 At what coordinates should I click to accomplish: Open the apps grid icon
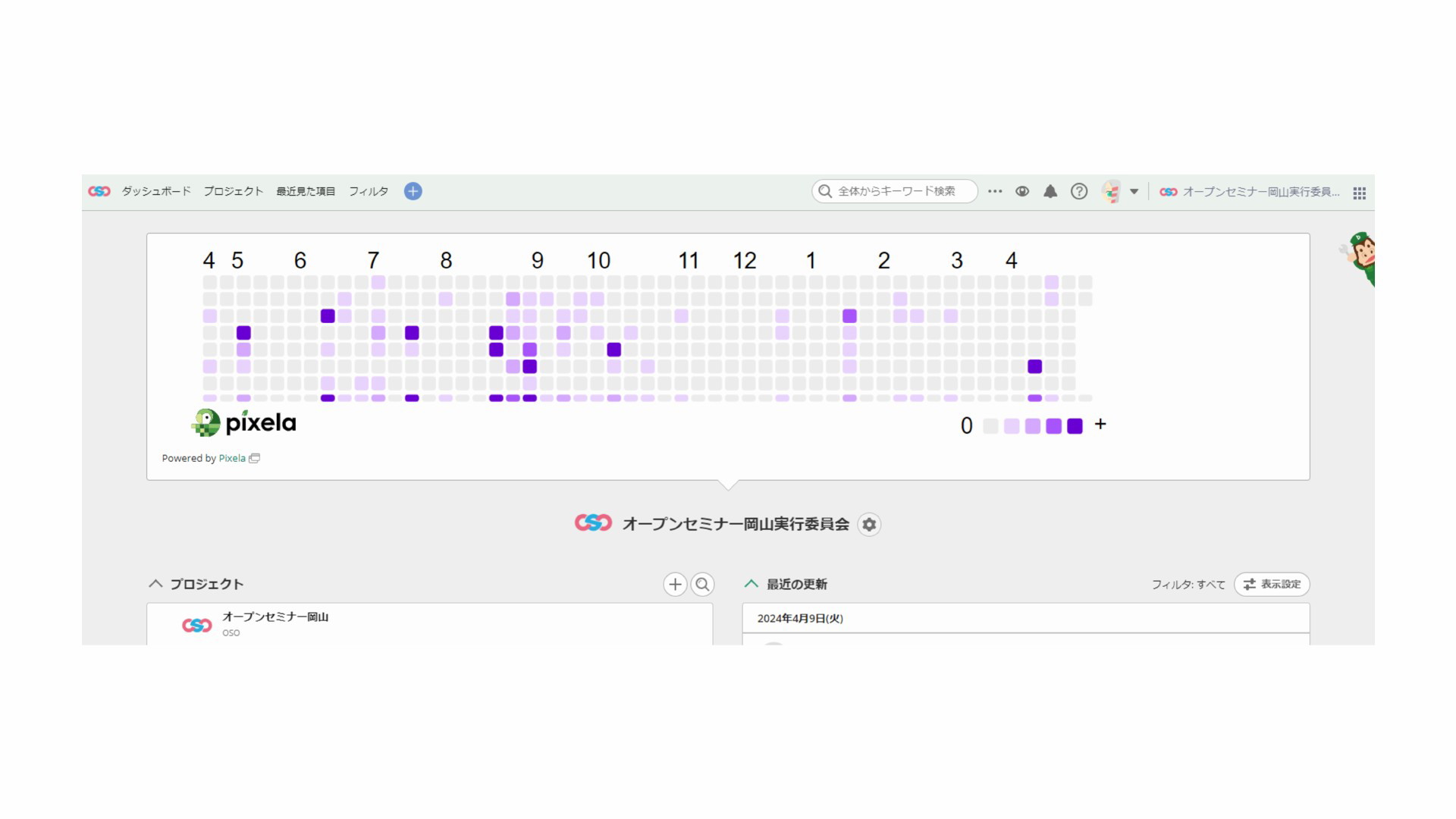tap(1360, 193)
